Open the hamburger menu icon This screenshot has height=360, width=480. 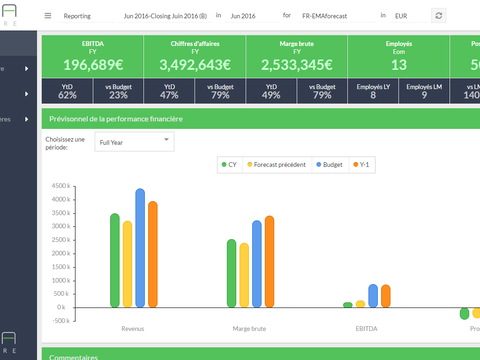tap(48, 16)
